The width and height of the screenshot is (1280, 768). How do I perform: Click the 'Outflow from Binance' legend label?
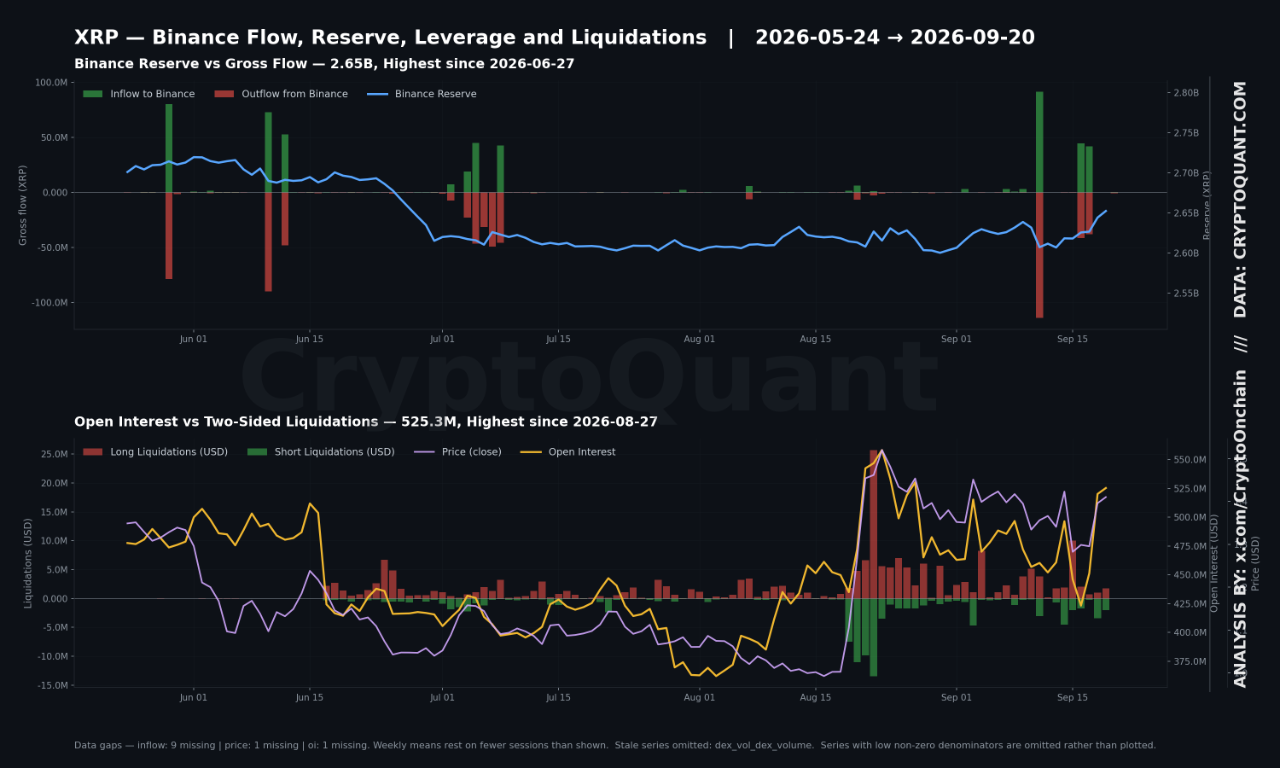pyautogui.click(x=295, y=94)
